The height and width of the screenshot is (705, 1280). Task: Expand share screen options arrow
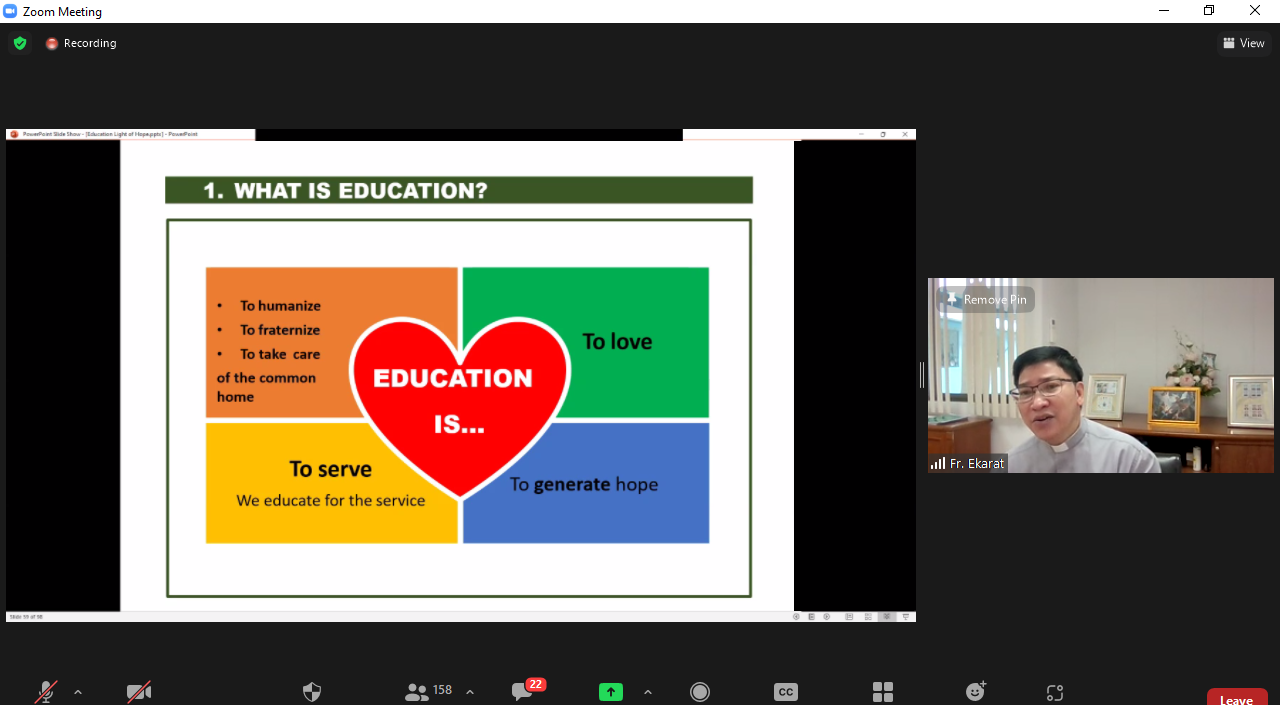[x=648, y=692]
